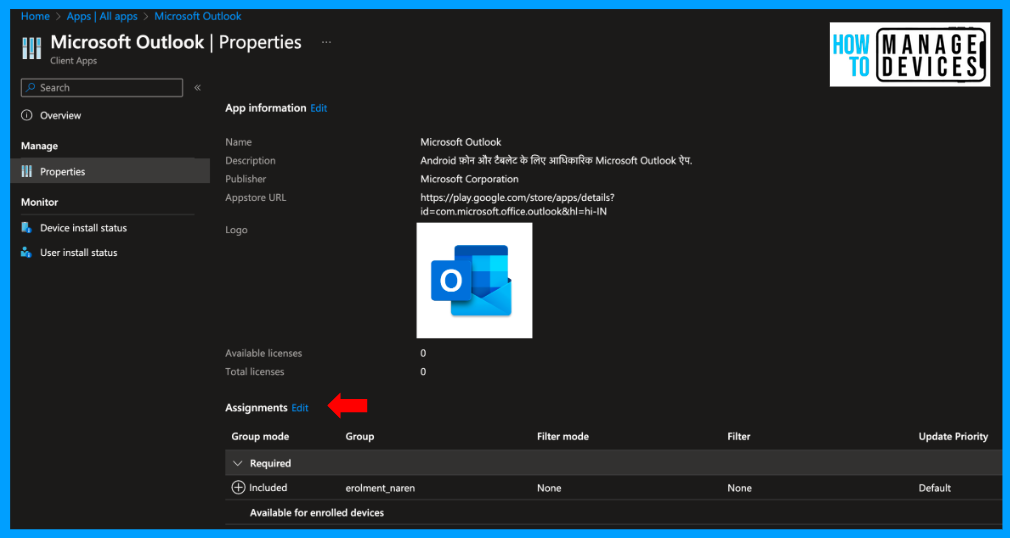Open Device install status page
Screen dimensions: 1010x538
click(x=83, y=227)
